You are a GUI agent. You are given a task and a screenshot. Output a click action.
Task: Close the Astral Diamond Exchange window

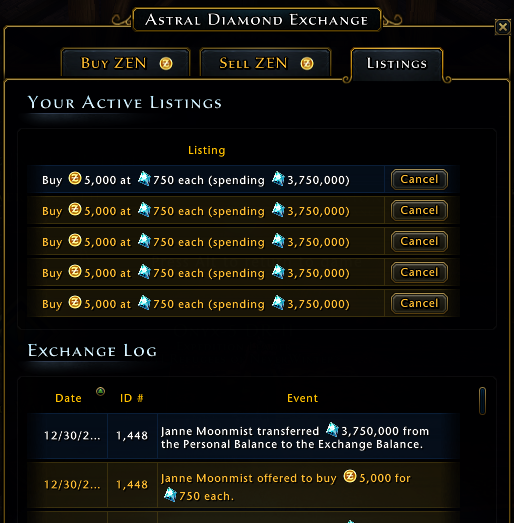tap(503, 27)
